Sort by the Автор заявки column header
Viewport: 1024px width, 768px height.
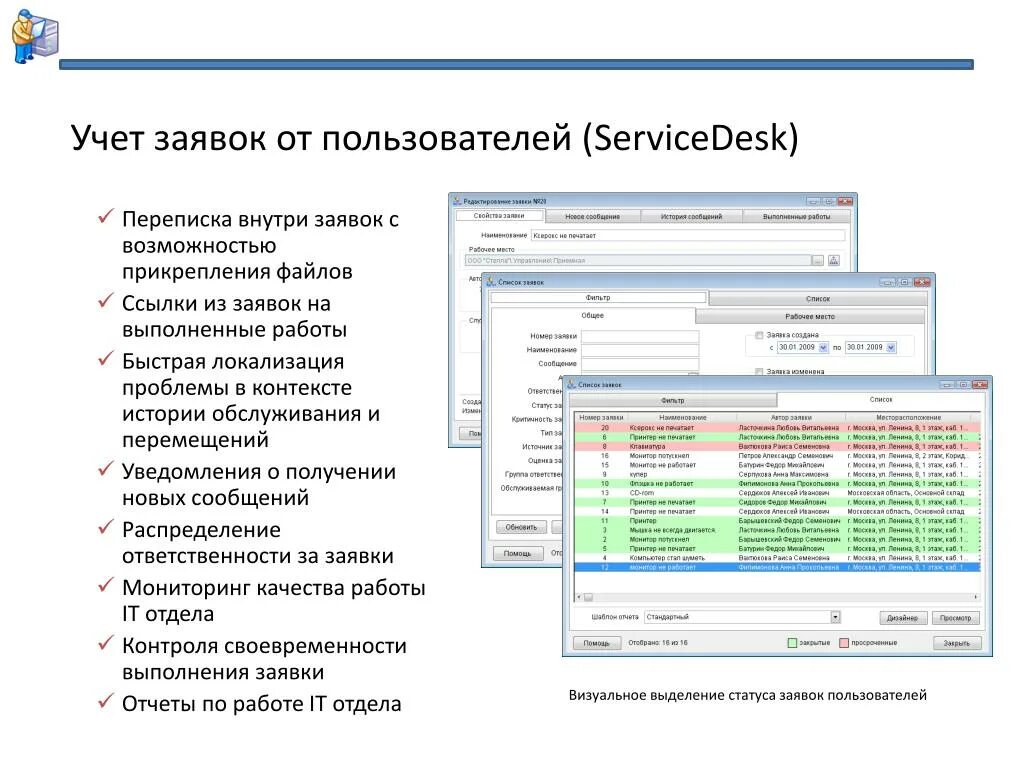(x=791, y=417)
